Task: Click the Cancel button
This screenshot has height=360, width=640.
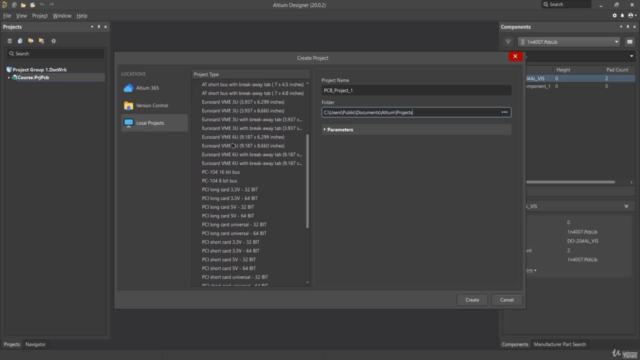Action: (507, 300)
